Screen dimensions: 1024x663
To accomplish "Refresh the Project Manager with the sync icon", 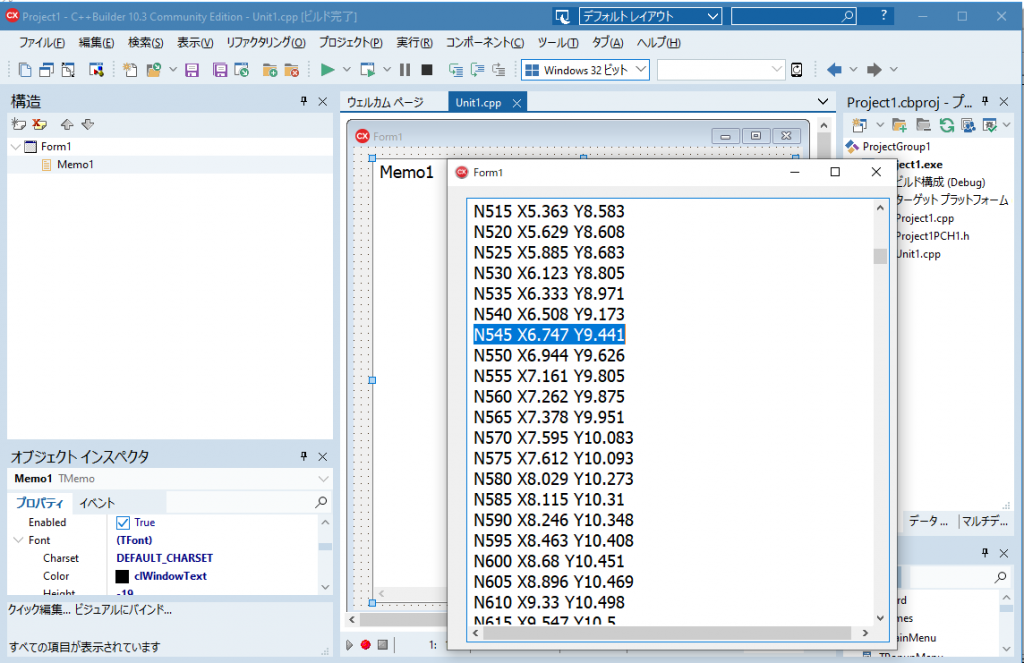I will point(946,123).
